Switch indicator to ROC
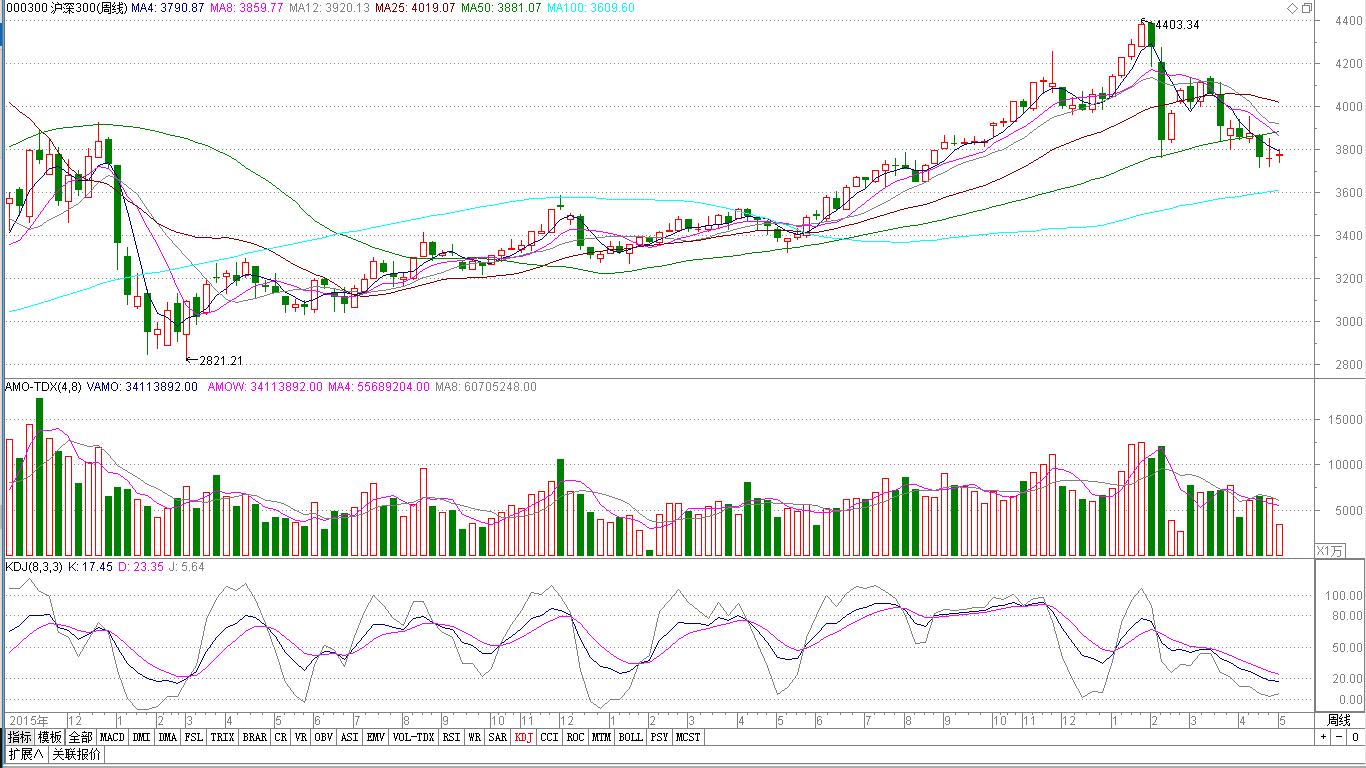 [575, 737]
